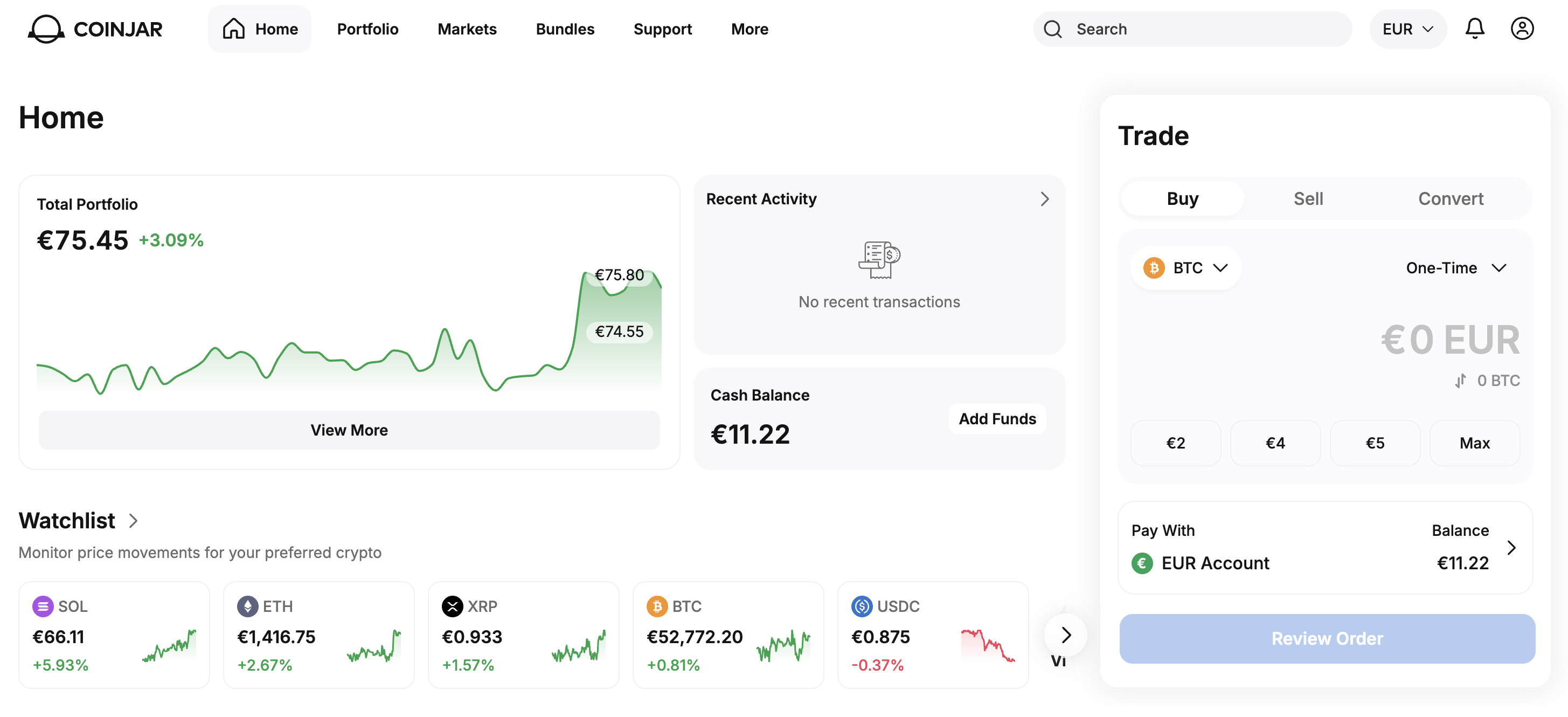Open the Watchlist chevron arrow
The image size is (1568, 717).
point(133,521)
